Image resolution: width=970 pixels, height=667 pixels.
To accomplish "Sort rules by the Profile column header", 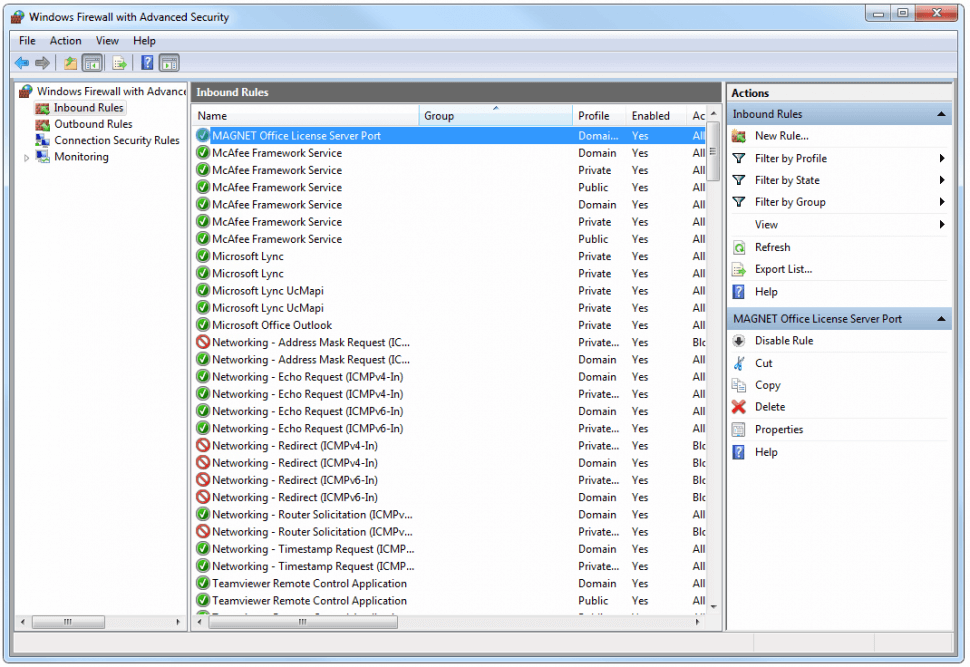I will click(x=599, y=116).
